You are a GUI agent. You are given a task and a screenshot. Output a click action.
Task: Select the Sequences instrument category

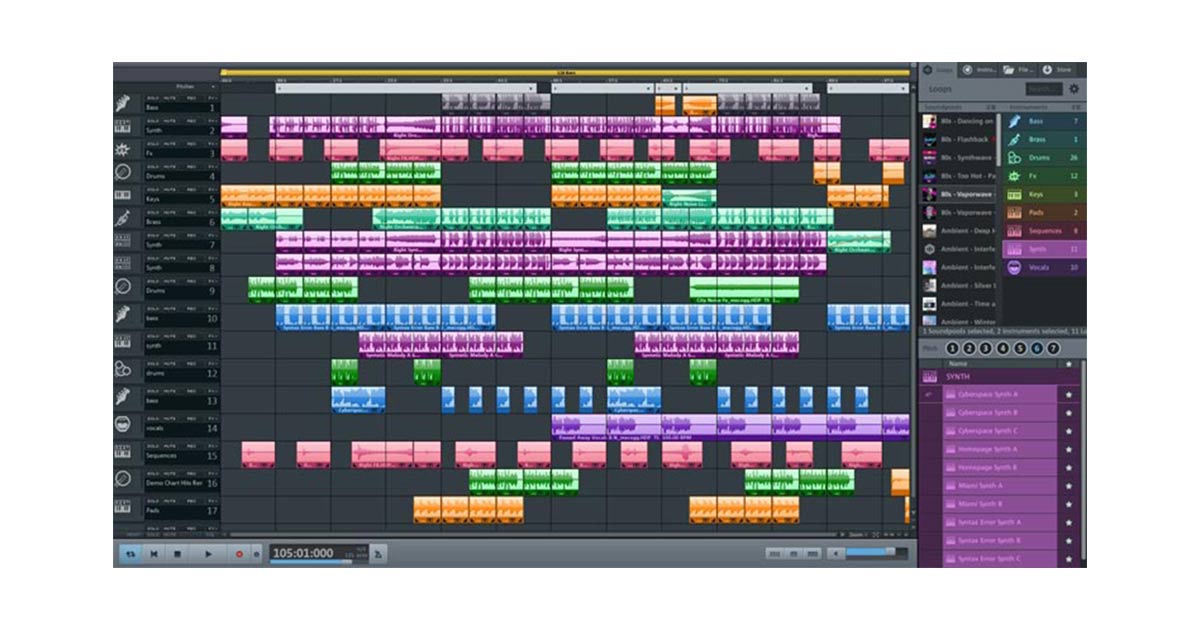pos(1044,231)
